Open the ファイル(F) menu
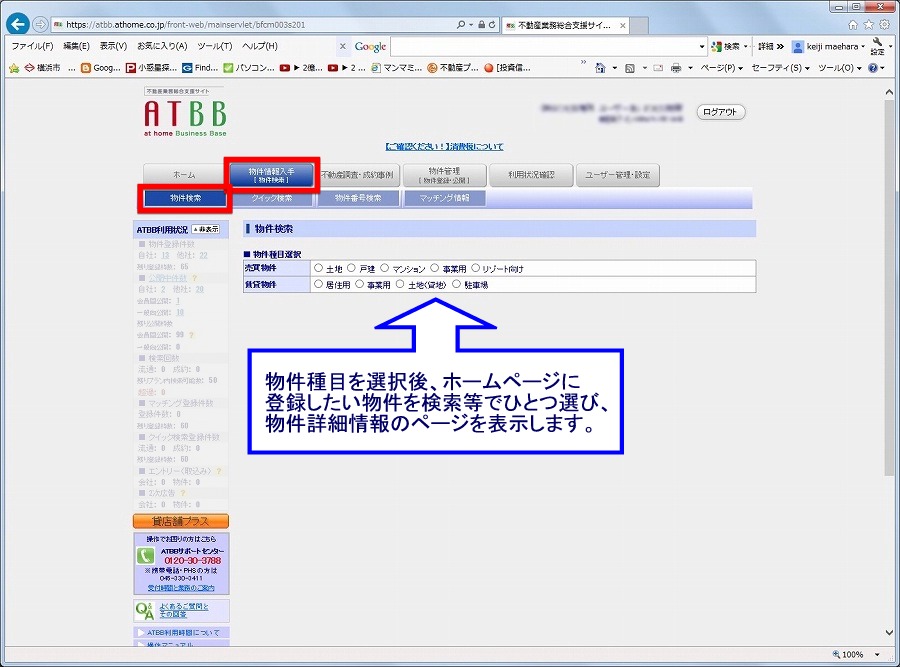Viewport: 900px width, 667px height. [32, 46]
